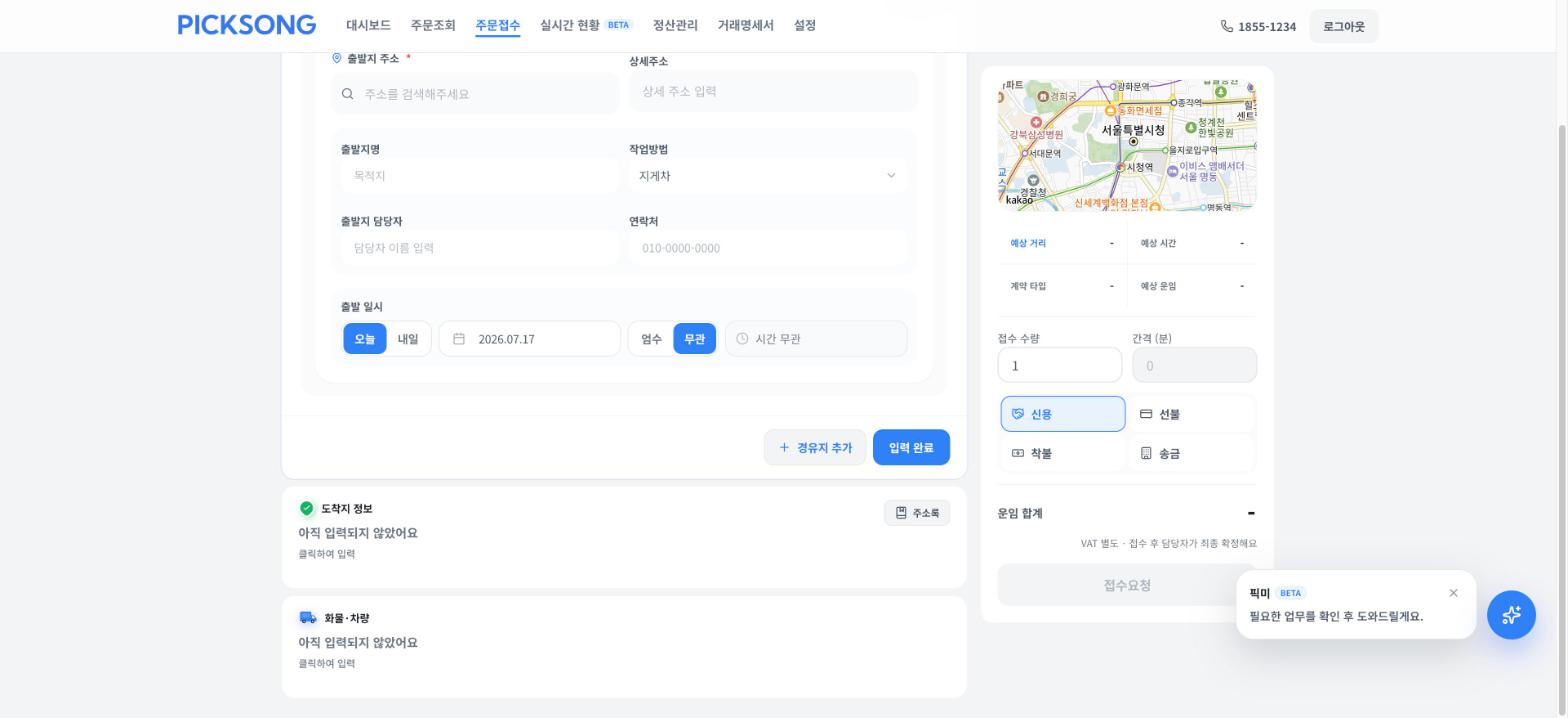1568x718 pixels.
Task: Close the 픽미 BETA popup
Action: click(1453, 593)
